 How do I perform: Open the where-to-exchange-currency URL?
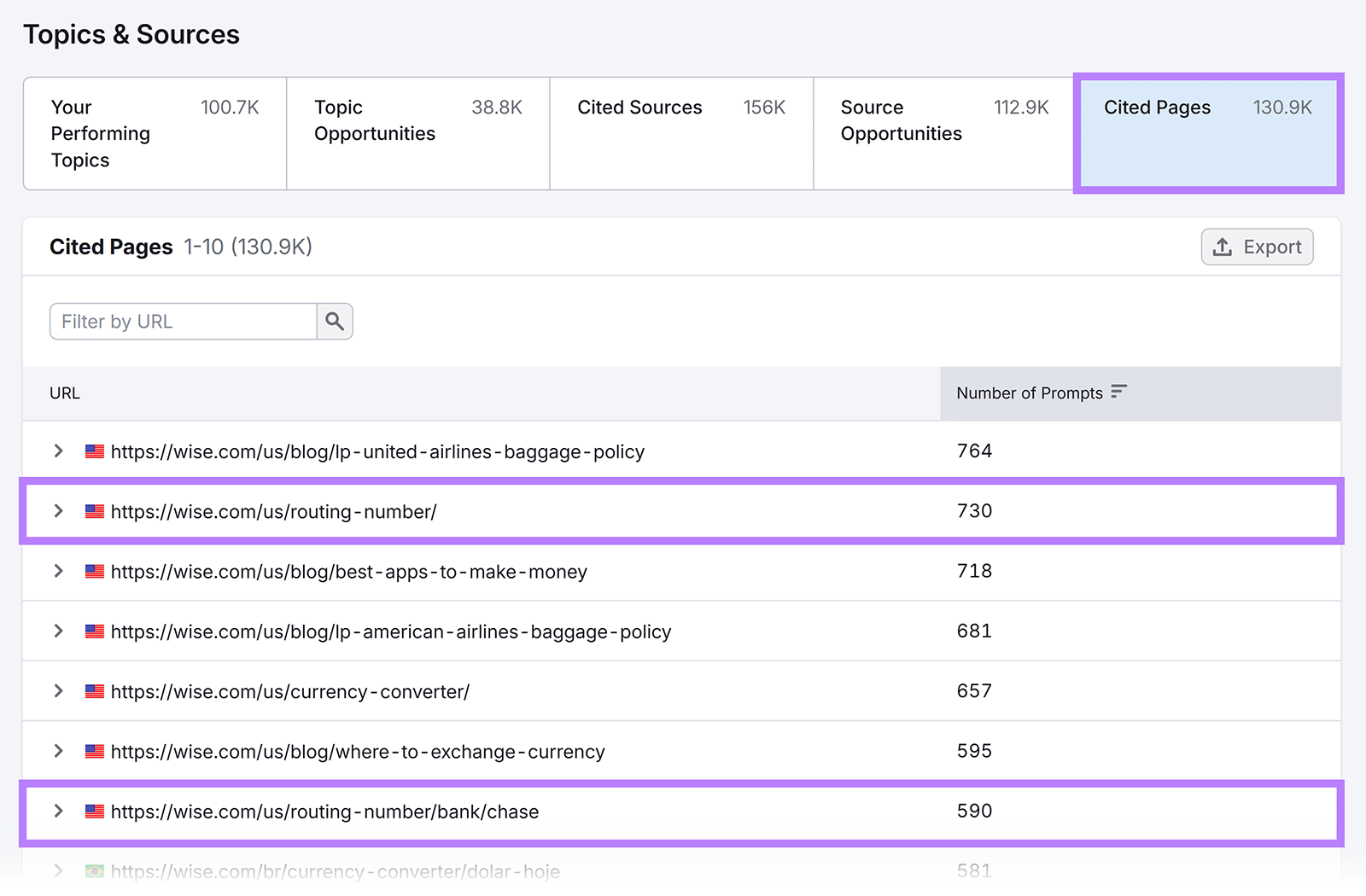358,752
